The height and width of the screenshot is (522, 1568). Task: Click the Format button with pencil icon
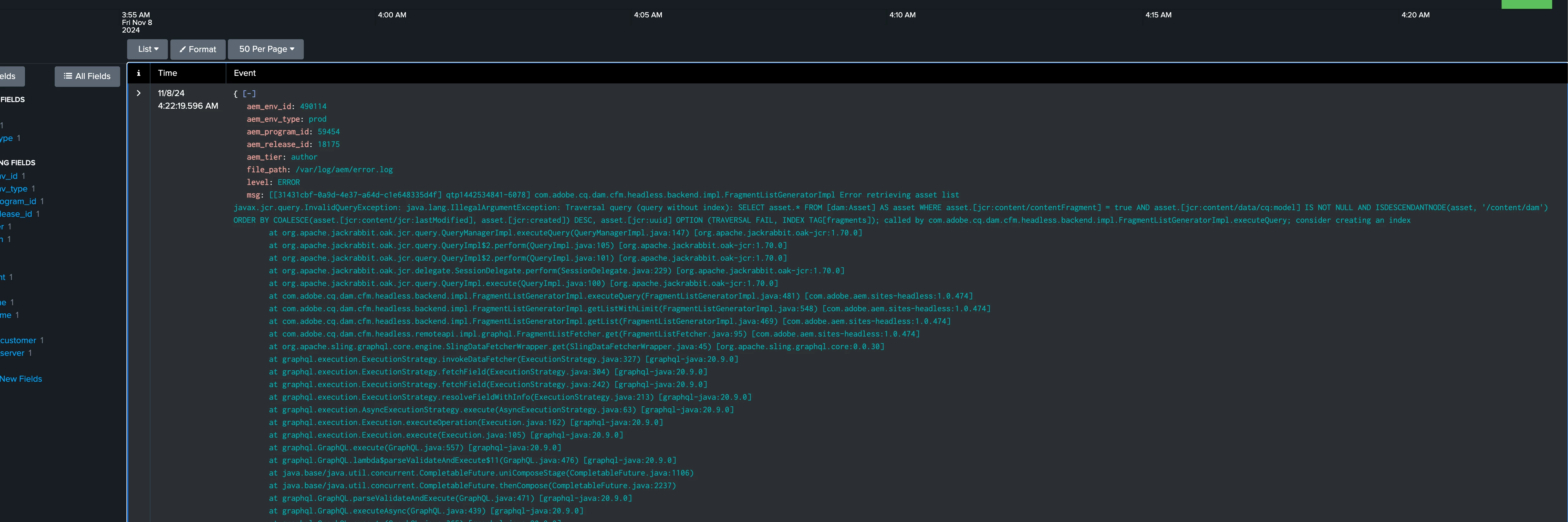(x=198, y=49)
